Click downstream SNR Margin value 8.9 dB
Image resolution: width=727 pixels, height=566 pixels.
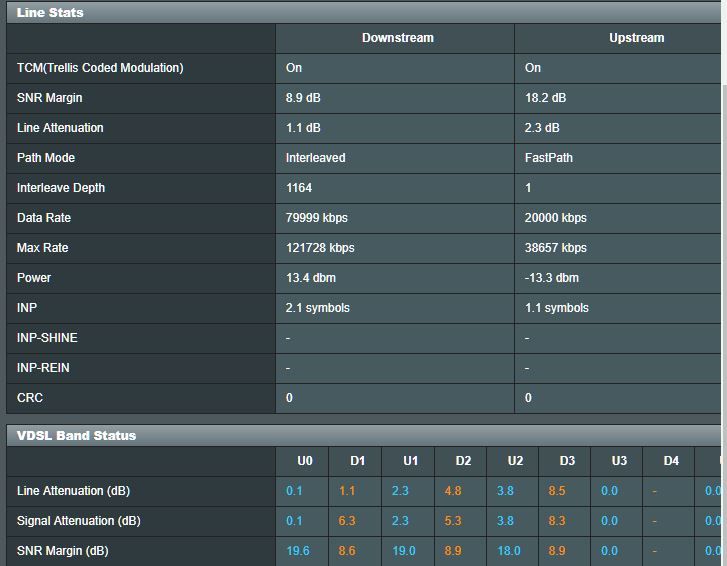click(303, 98)
